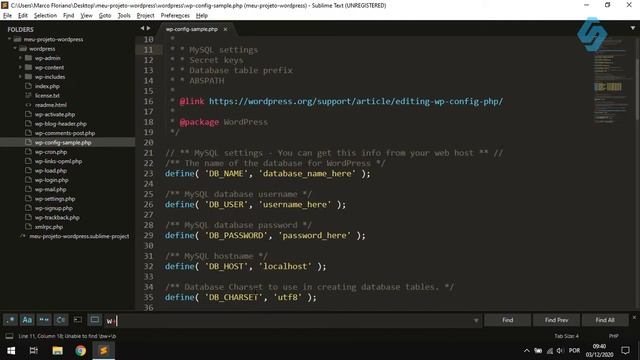Open the Project menu
640x360 pixels.
pos(145,16)
